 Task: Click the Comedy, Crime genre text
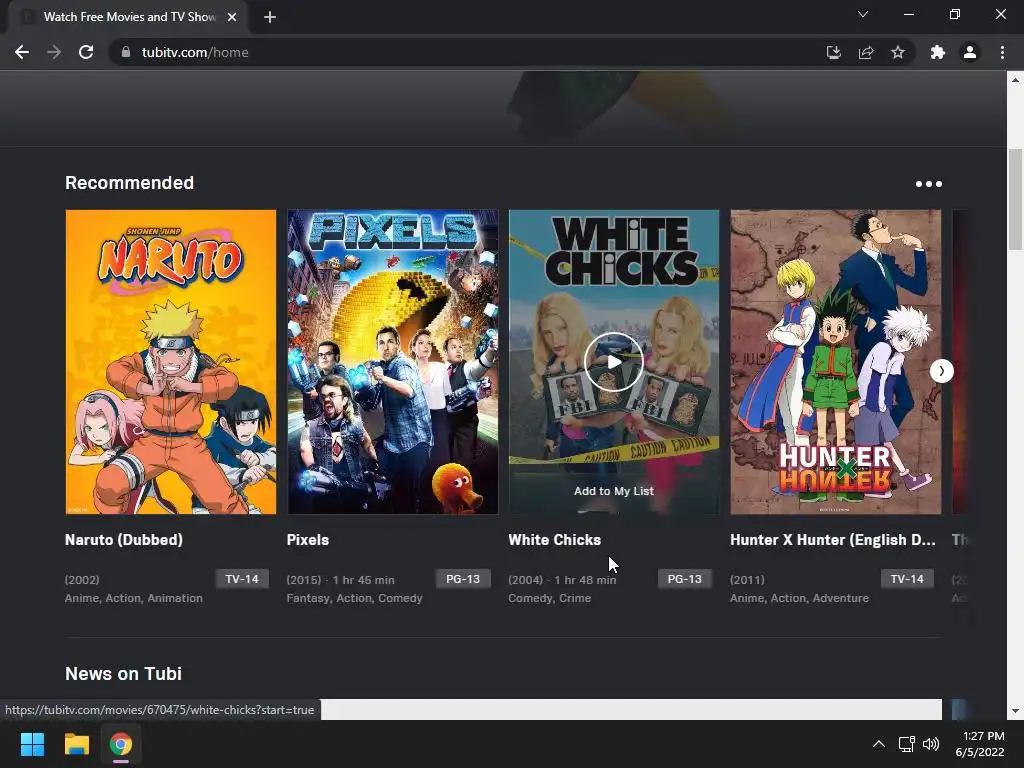tap(549, 598)
